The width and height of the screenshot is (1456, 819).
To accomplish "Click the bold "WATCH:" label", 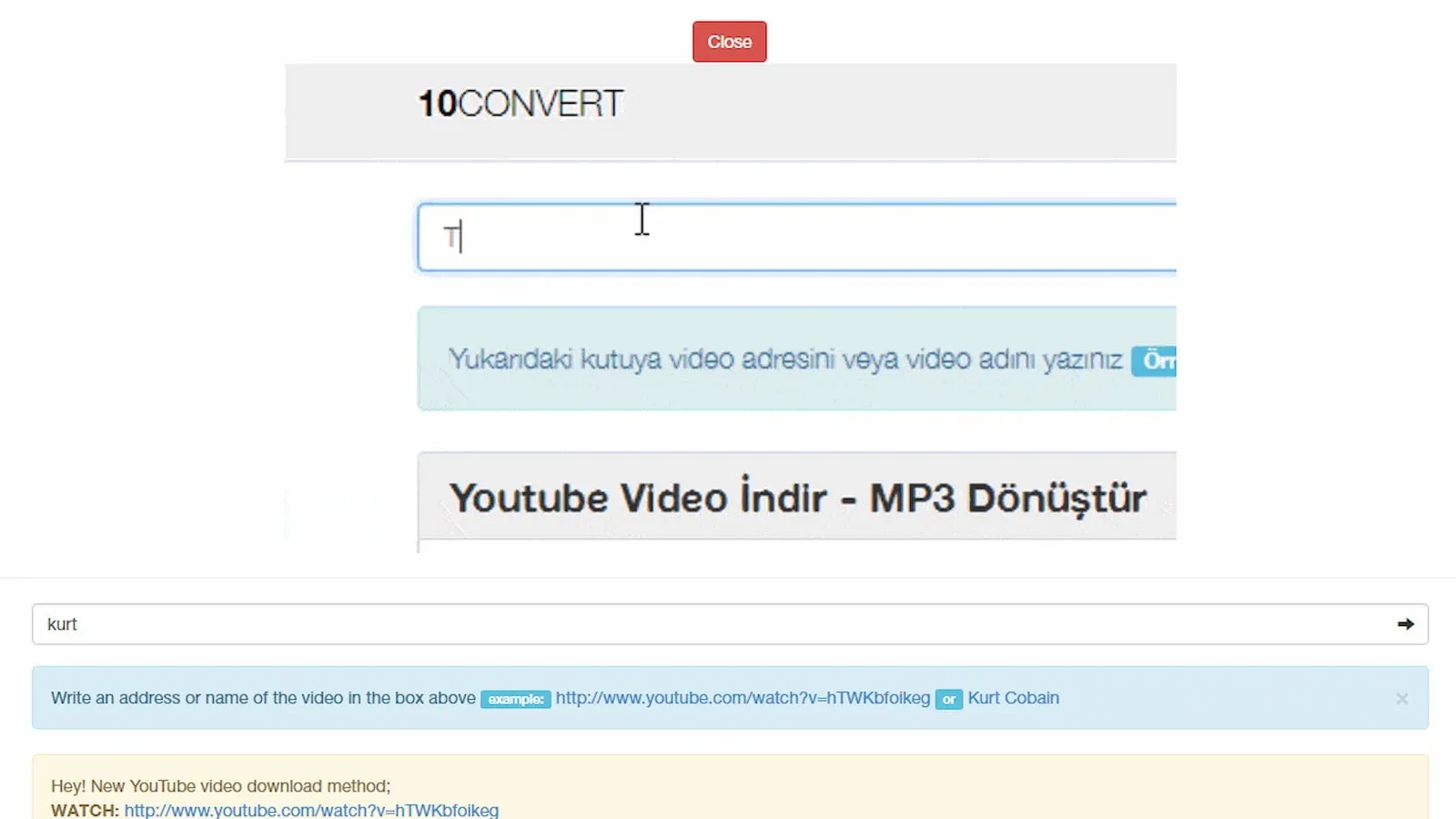I will 85,810.
